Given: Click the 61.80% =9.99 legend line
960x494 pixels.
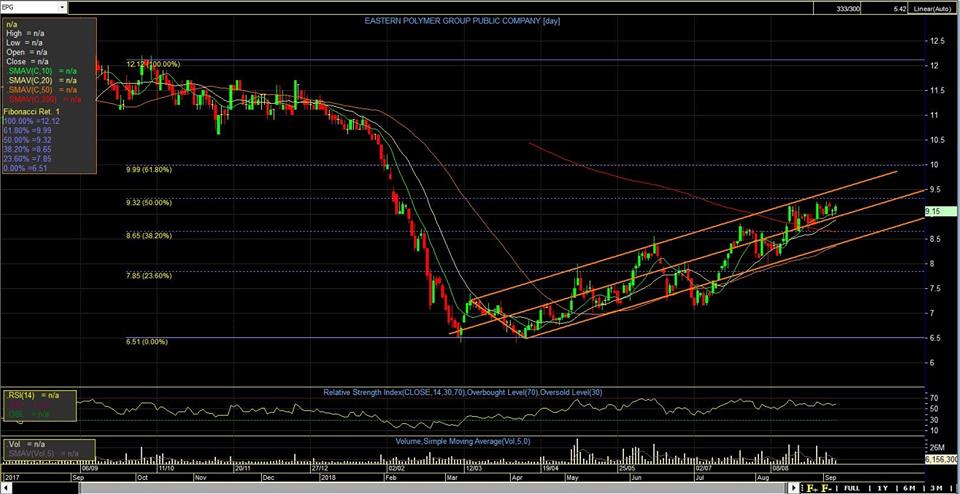Looking at the screenshot, I should [28, 130].
